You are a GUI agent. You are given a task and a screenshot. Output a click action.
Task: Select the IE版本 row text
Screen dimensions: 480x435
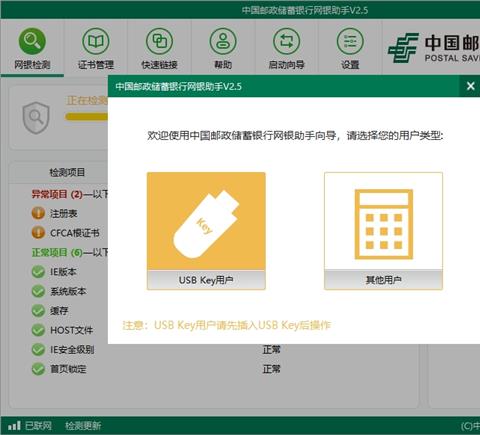point(63,272)
